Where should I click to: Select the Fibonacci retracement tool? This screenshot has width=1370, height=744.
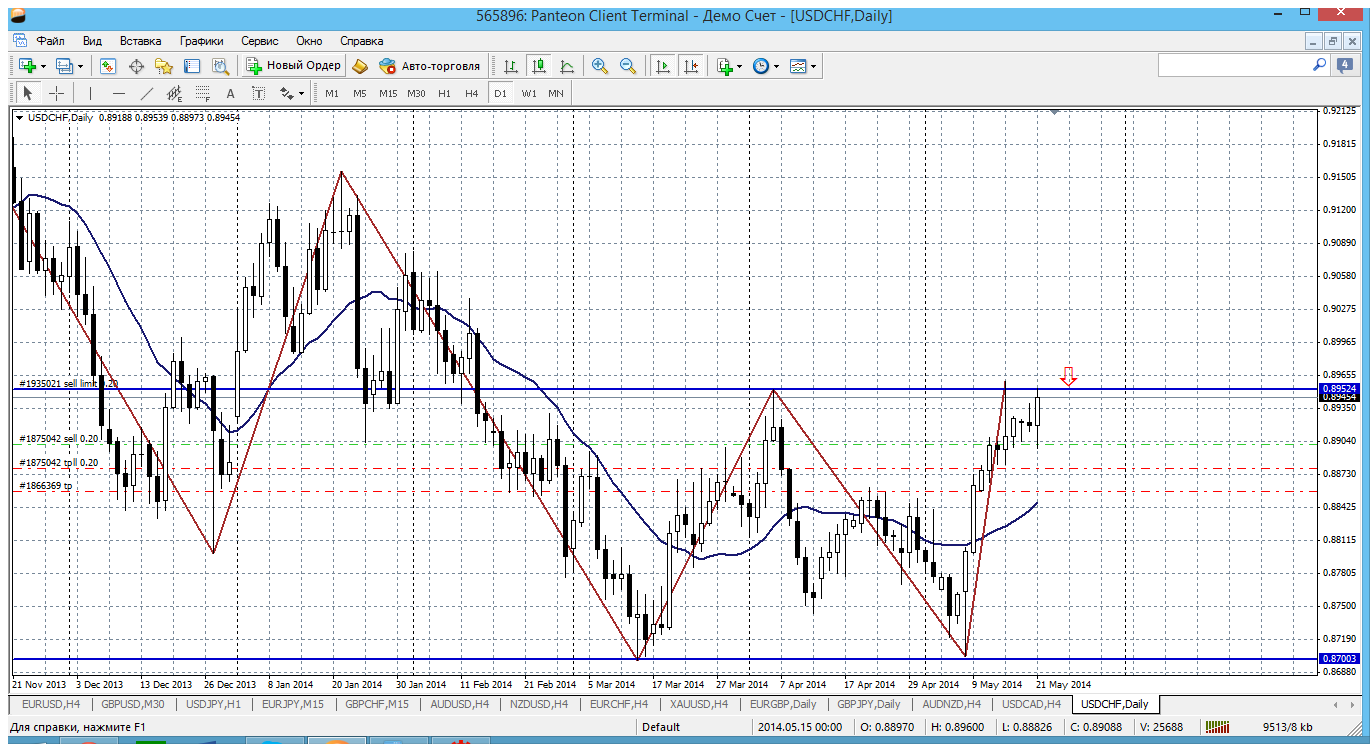point(202,93)
